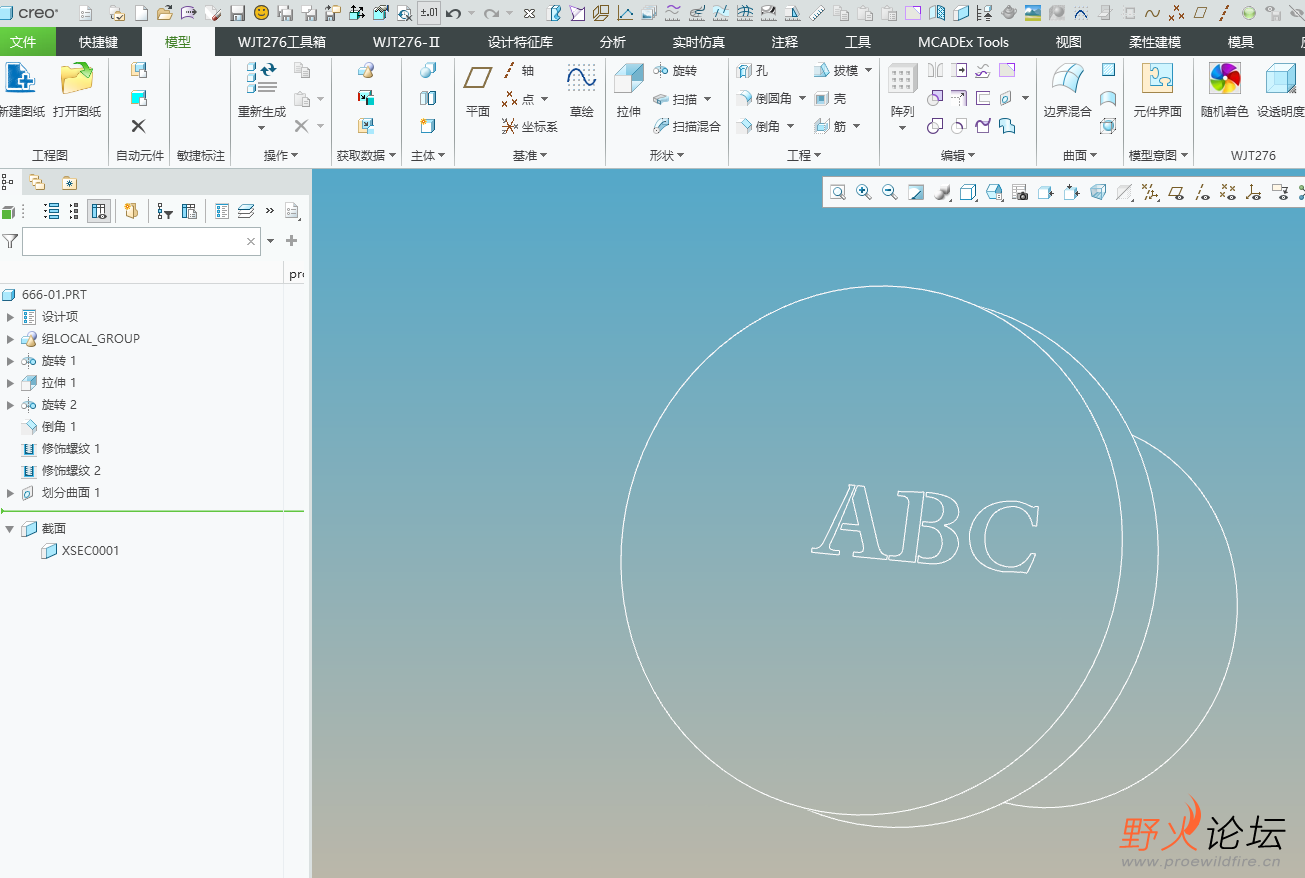Switch to the 快捷键 tab
The height and width of the screenshot is (878, 1305).
[x=98, y=42]
